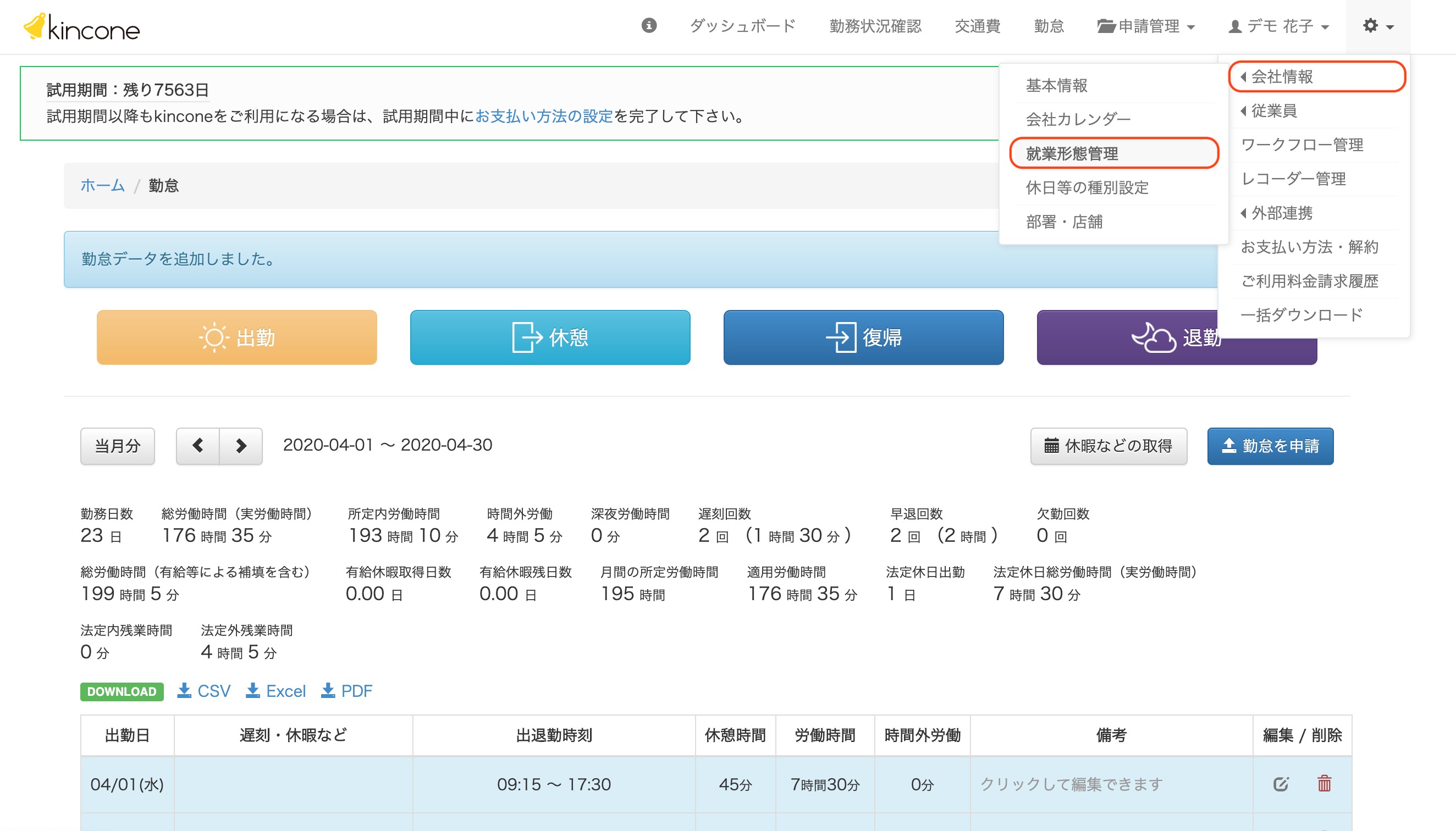Select 会社カレンダー menu item
The width and height of the screenshot is (1456, 831).
pos(1078,119)
